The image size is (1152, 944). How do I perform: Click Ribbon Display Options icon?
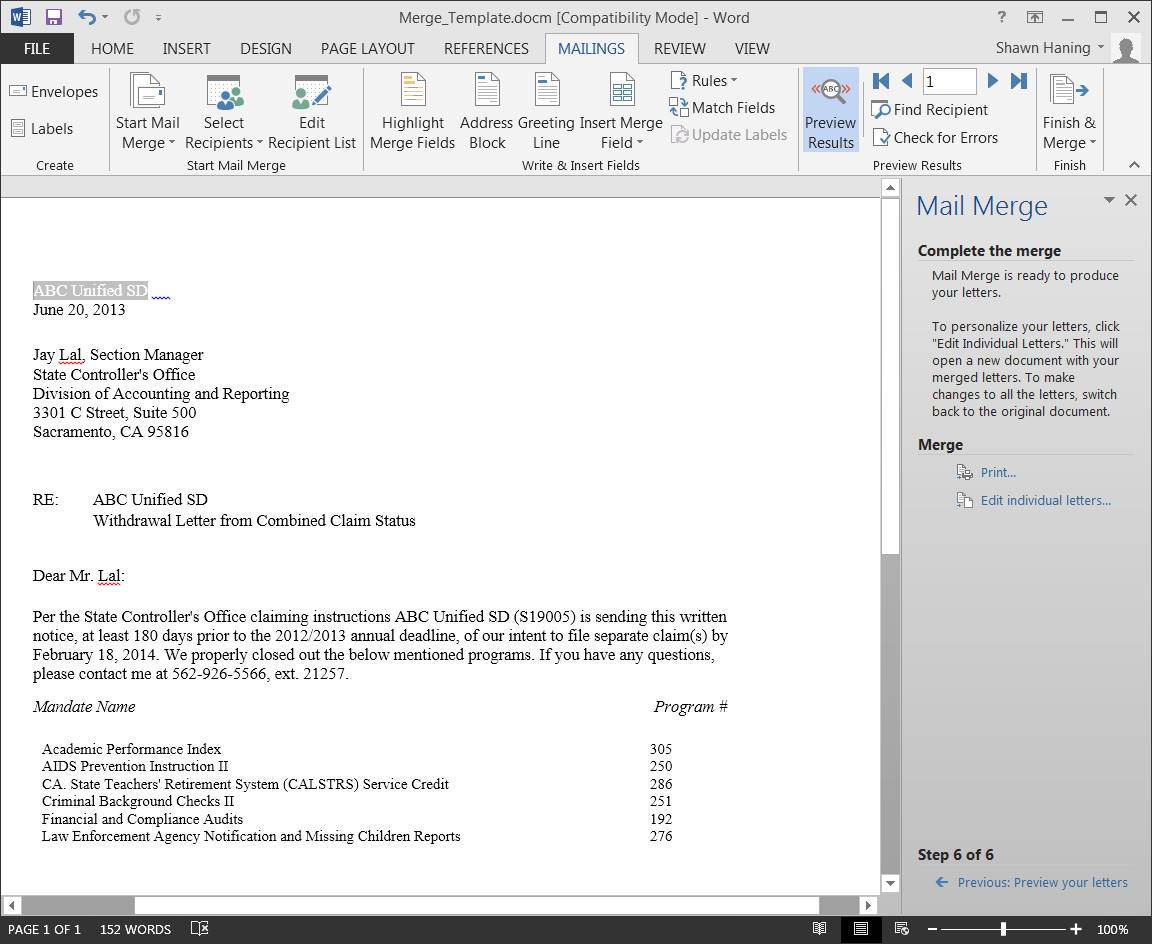[1034, 17]
